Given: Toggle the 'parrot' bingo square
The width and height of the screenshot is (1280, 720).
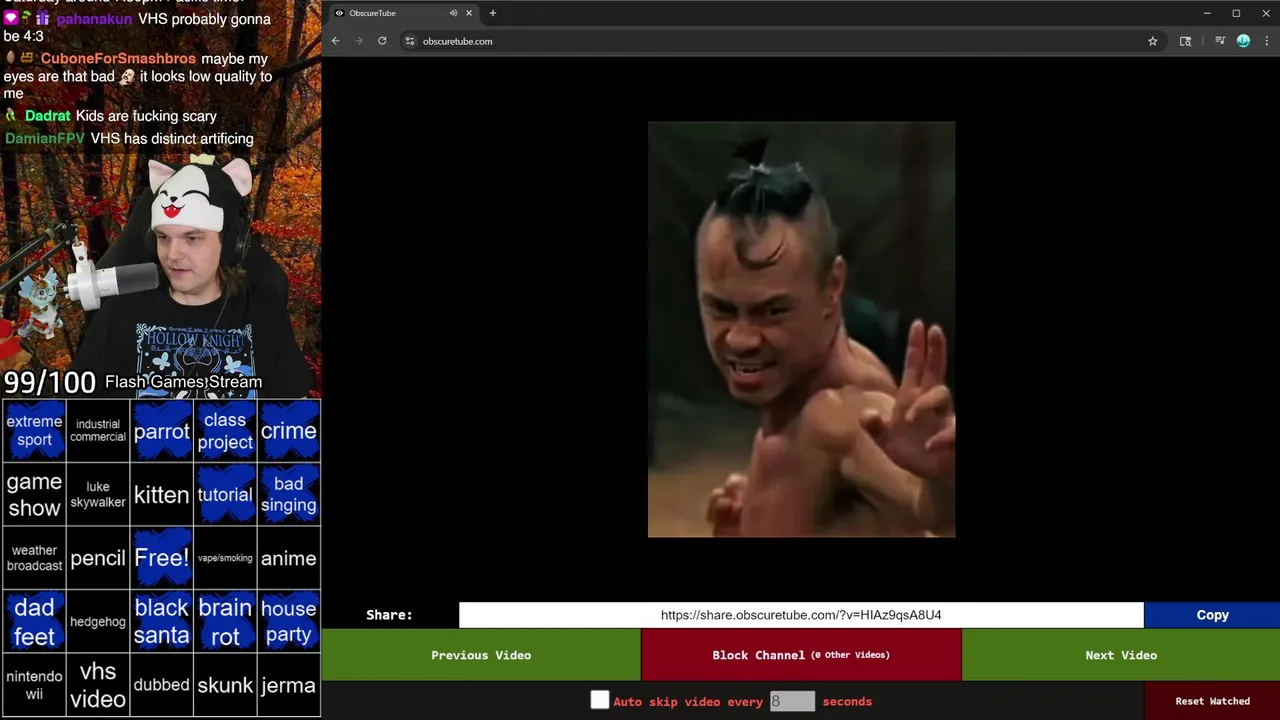Looking at the screenshot, I should click(x=161, y=431).
